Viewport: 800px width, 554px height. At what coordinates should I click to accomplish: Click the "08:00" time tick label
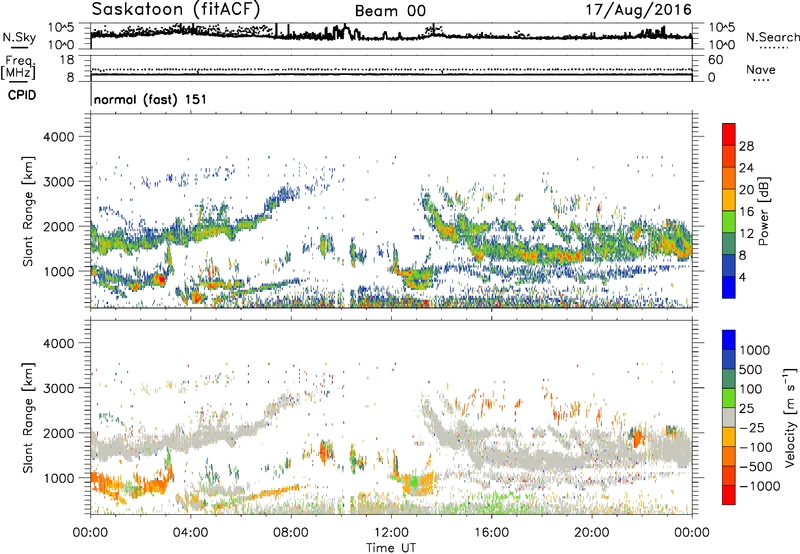[291, 533]
